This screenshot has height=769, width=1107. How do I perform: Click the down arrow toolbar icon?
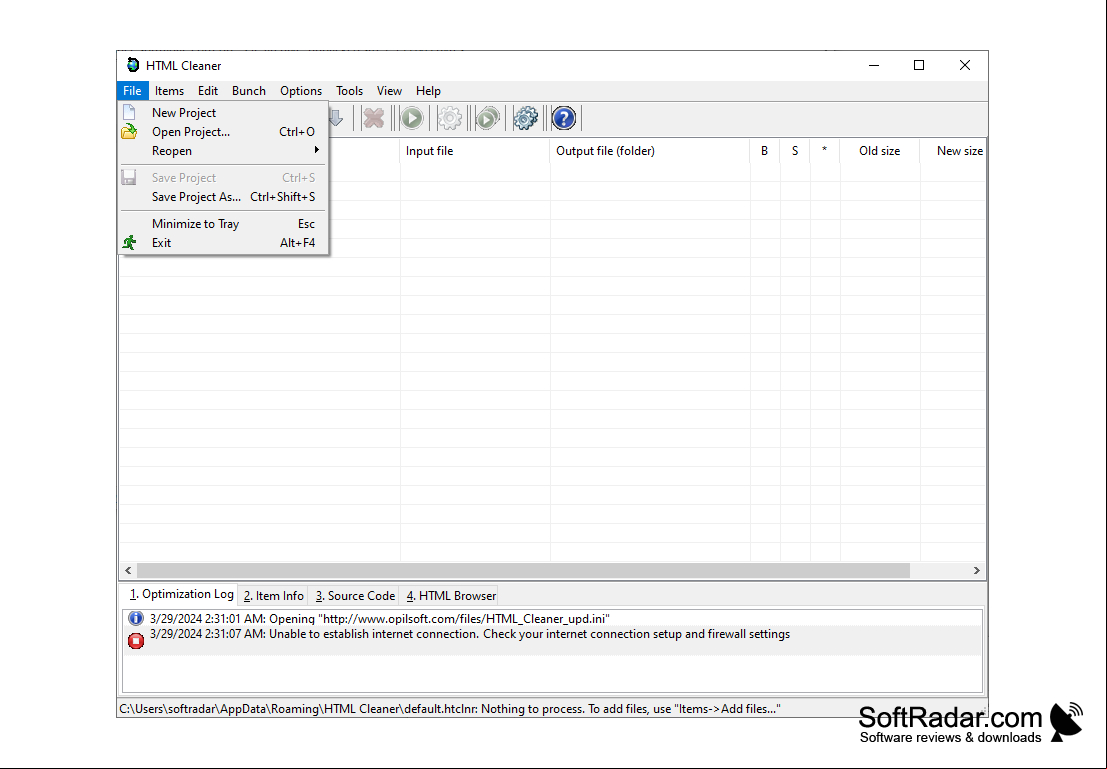pos(336,118)
